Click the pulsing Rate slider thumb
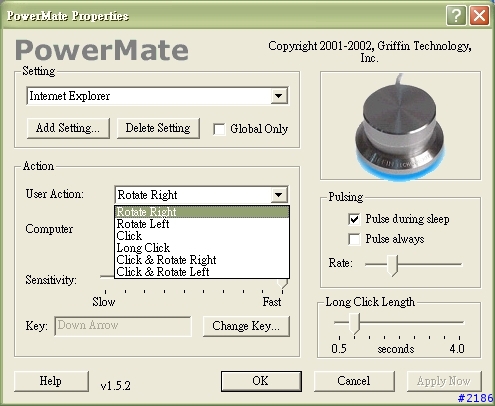 coord(393,265)
